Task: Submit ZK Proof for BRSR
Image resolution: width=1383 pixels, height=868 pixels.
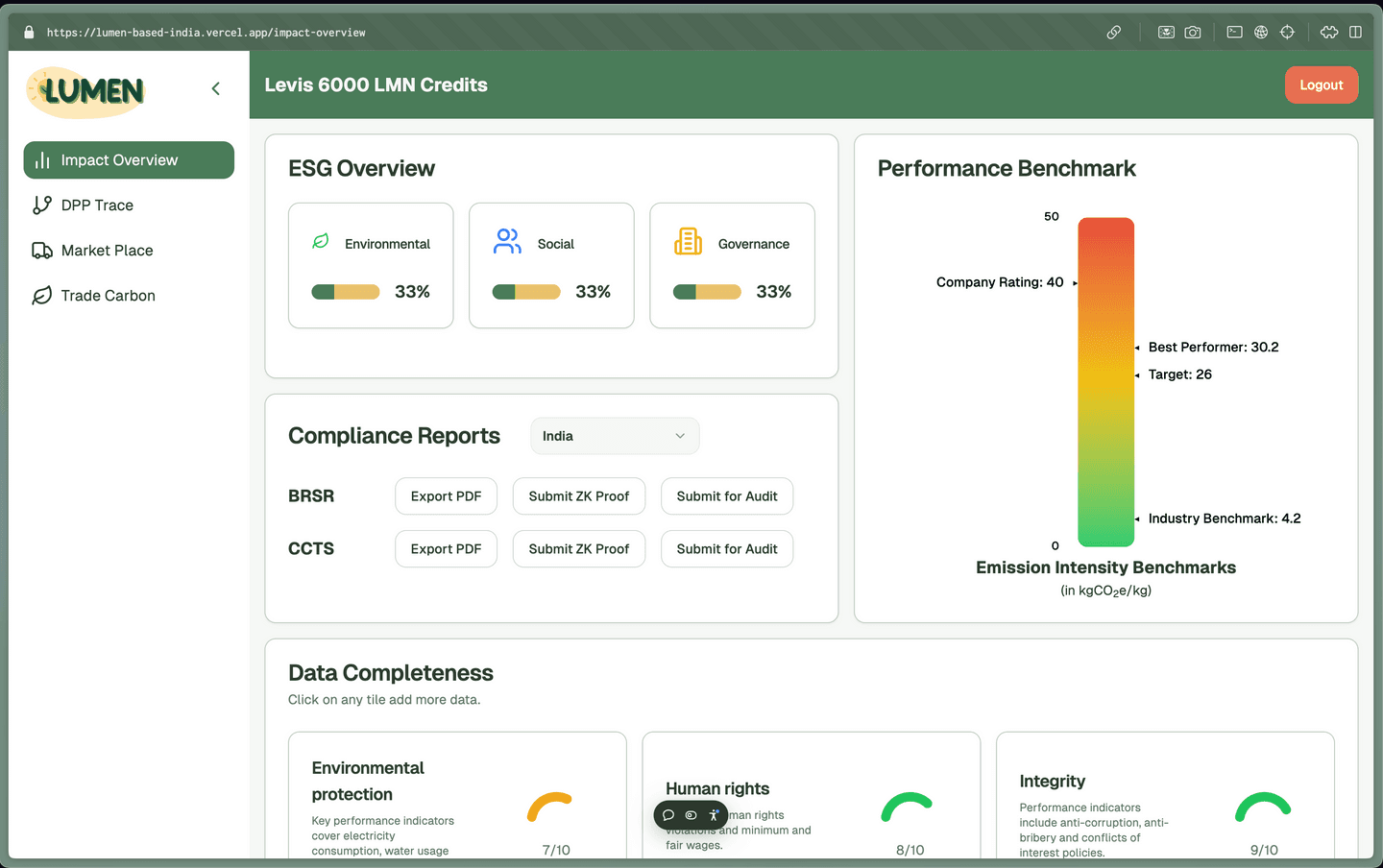Action: coord(579,496)
